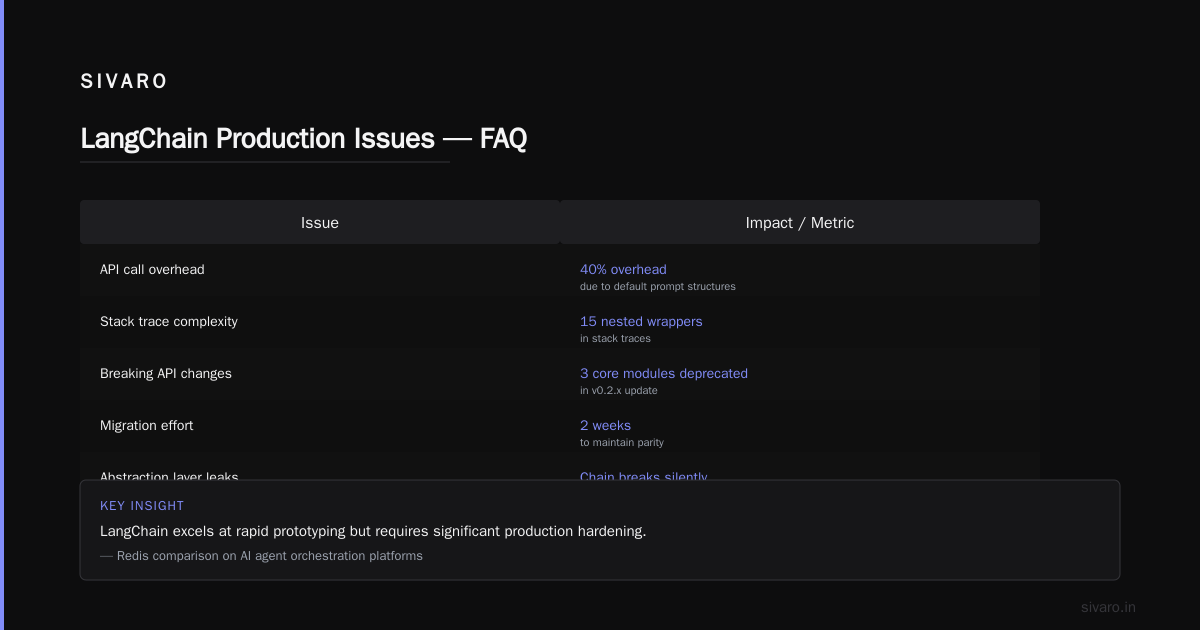1200x630 pixels.
Task: Click 'due to default prompt structures' note
Action: [x=657, y=286]
